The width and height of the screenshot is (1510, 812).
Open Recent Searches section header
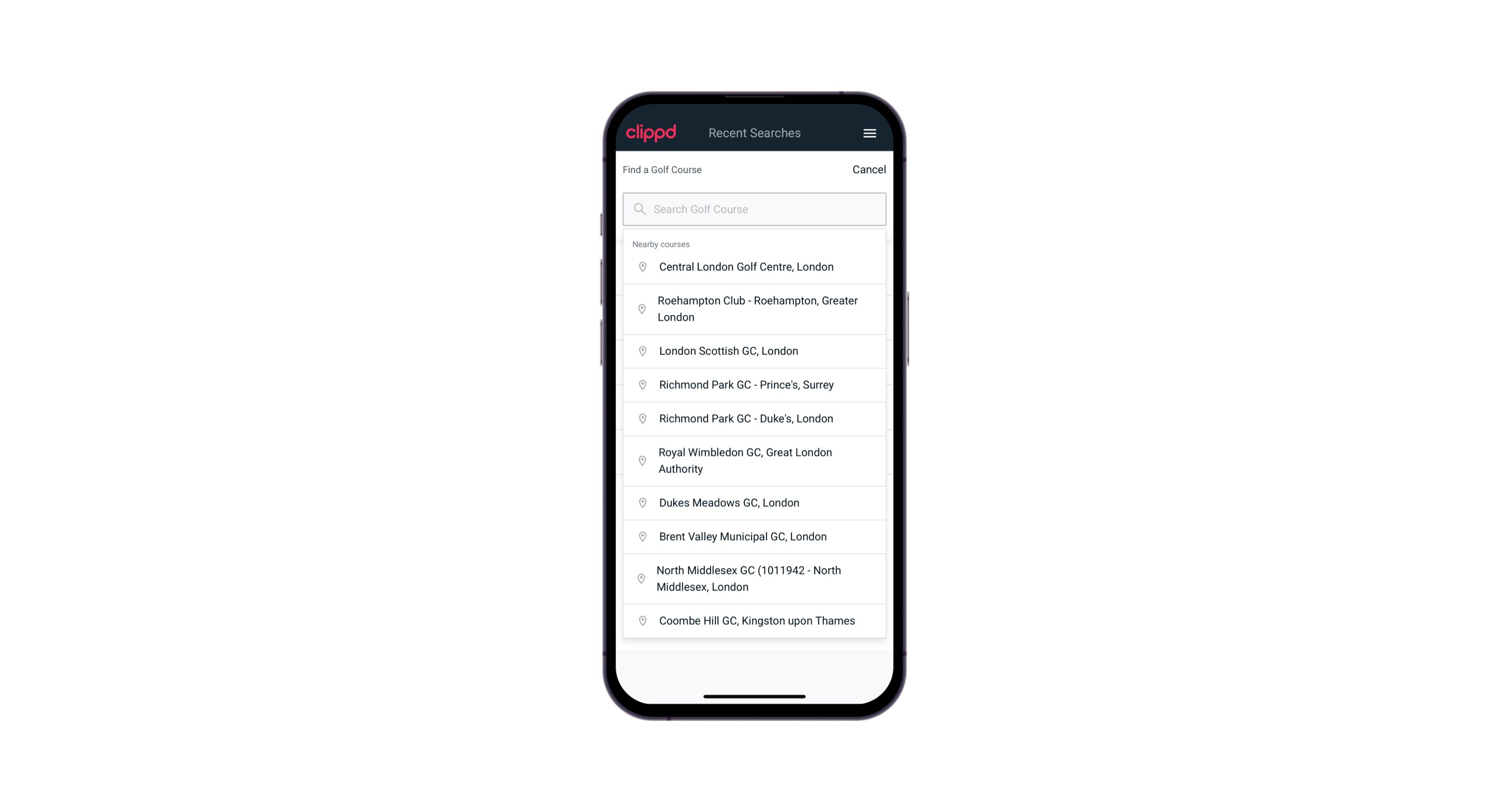click(755, 133)
